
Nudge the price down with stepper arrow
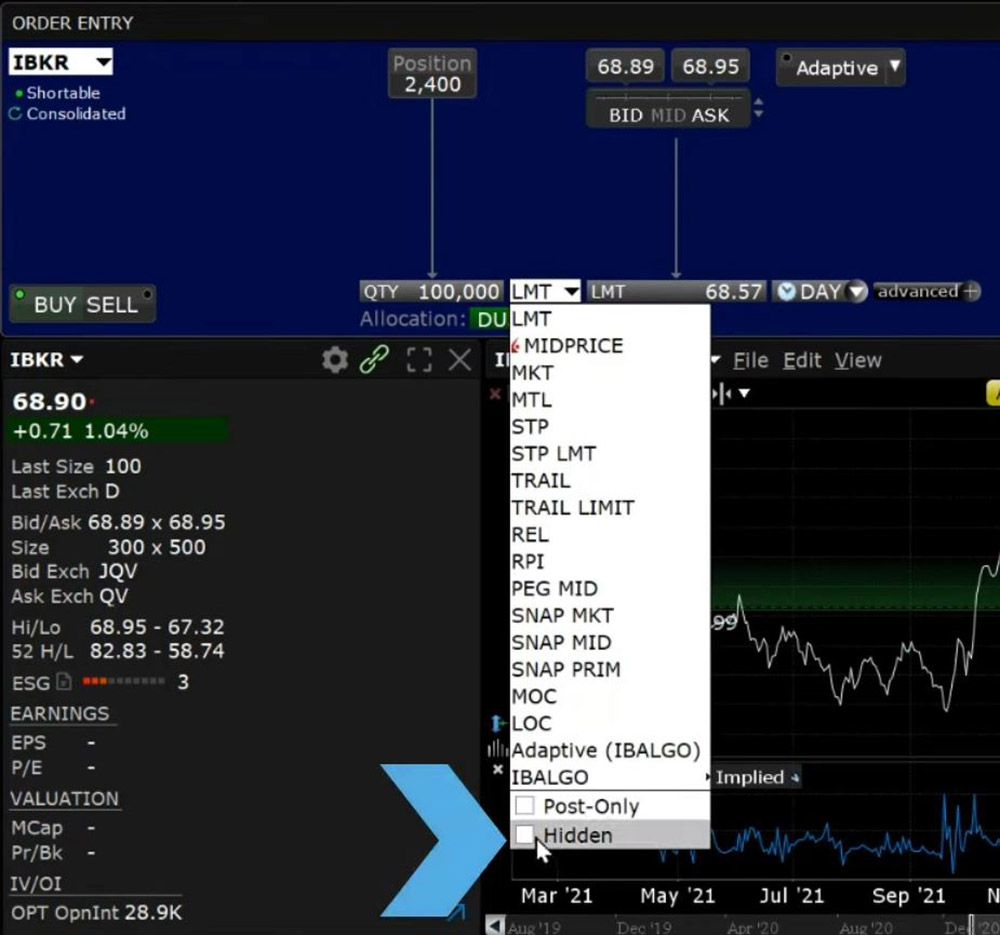tap(758, 114)
